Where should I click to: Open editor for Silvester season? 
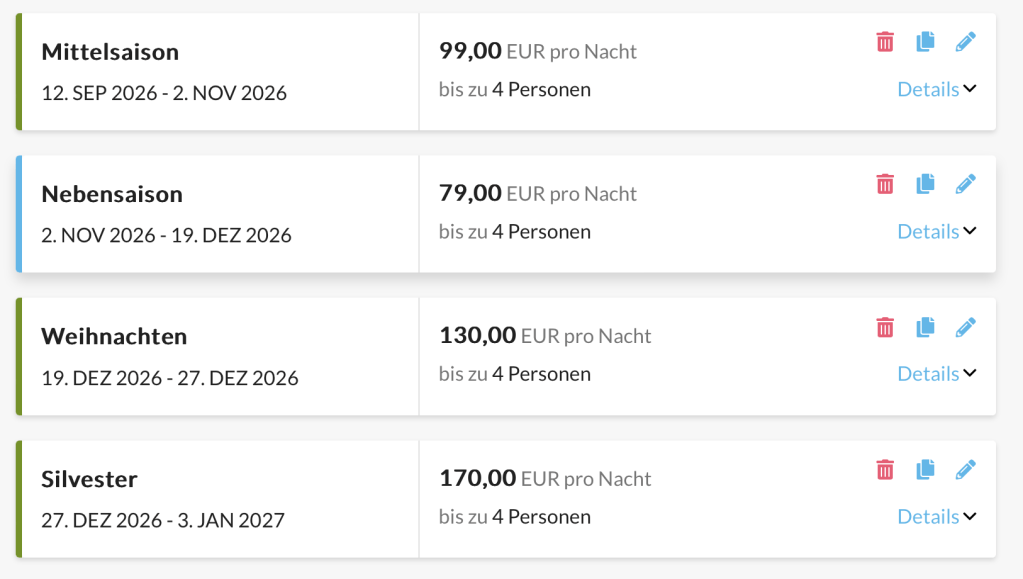pyautogui.click(x=965, y=469)
